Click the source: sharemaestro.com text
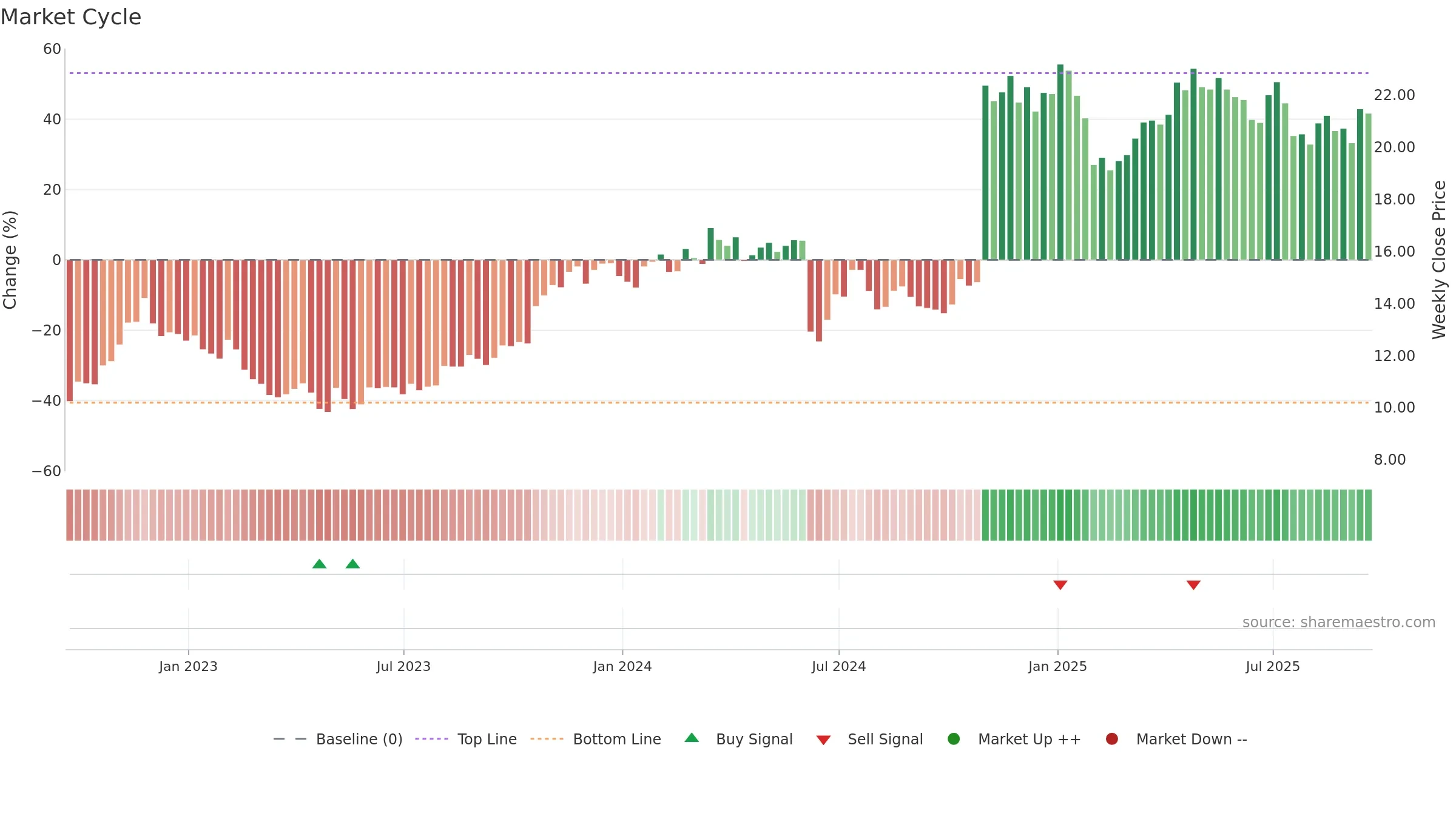 tap(1339, 622)
